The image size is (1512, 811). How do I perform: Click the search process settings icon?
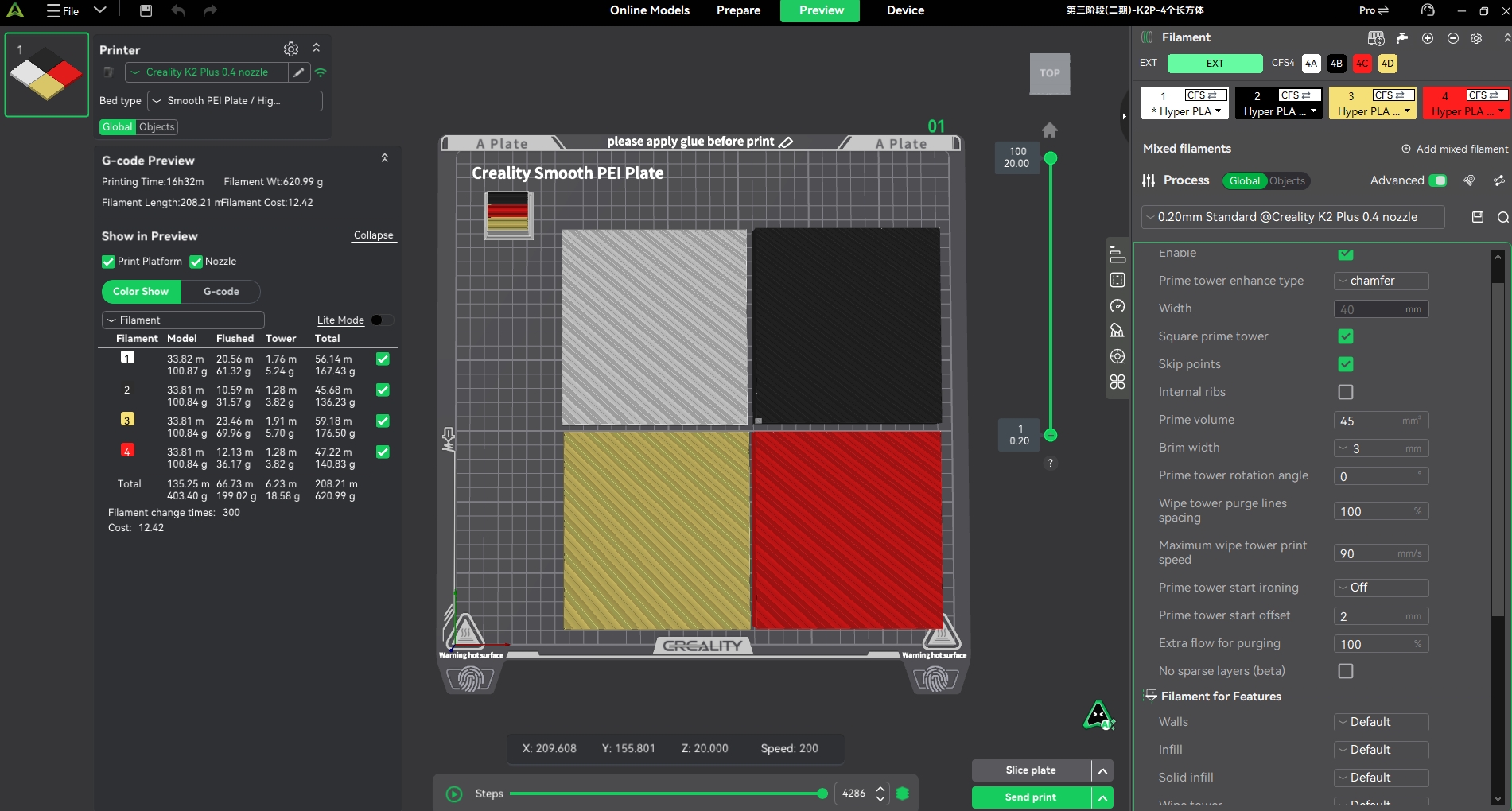click(1502, 217)
